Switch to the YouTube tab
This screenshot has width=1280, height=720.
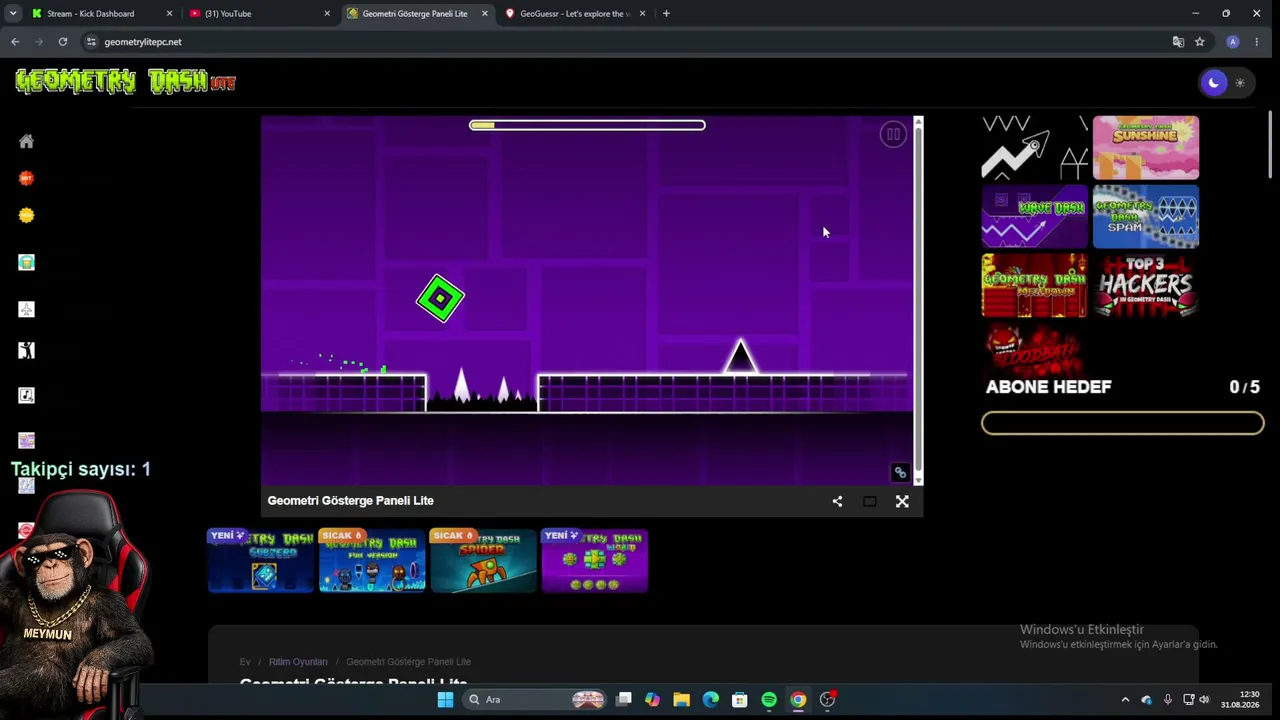click(258, 14)
